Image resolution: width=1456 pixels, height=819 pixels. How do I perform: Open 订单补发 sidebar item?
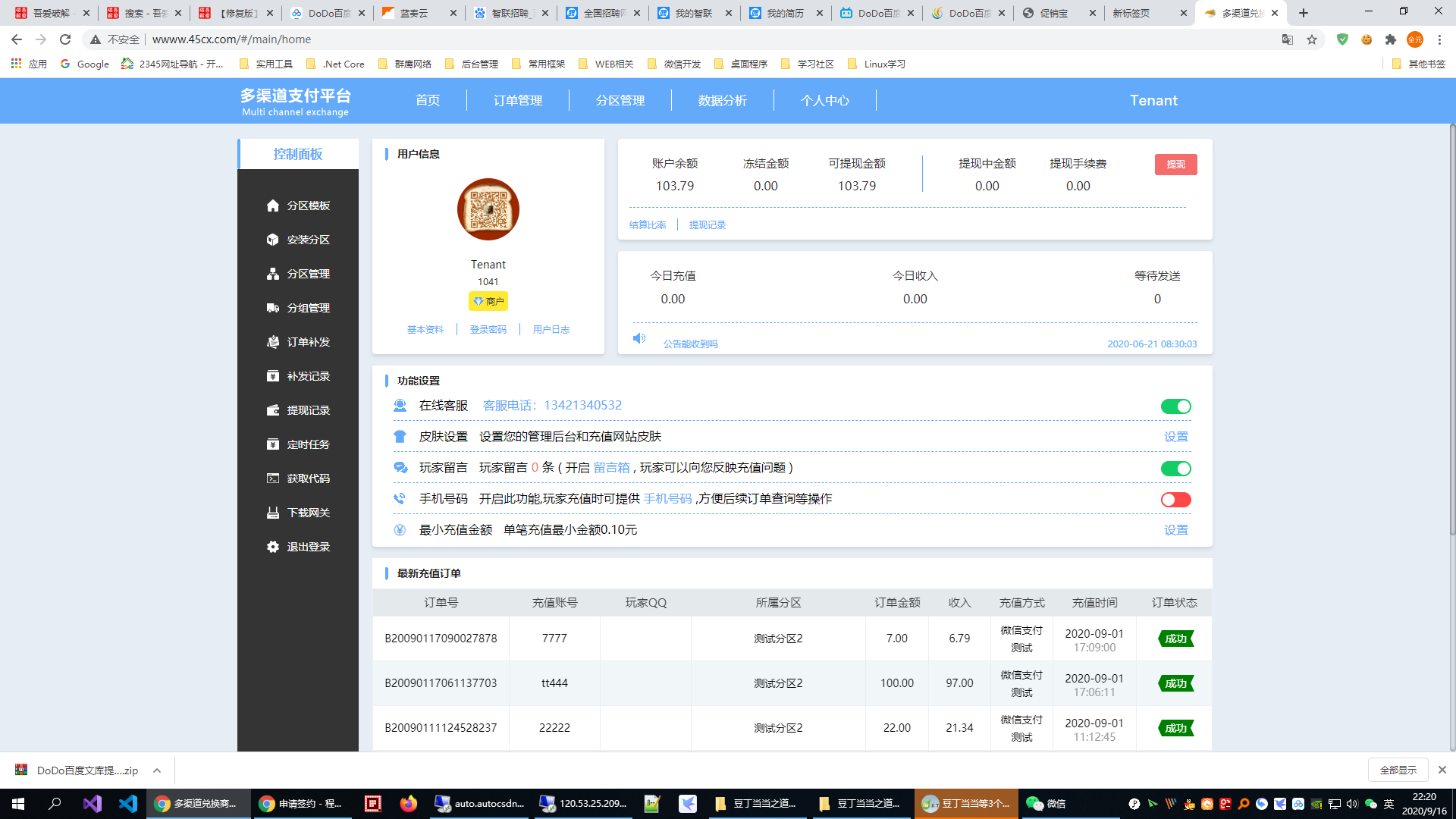pos(298,342)
